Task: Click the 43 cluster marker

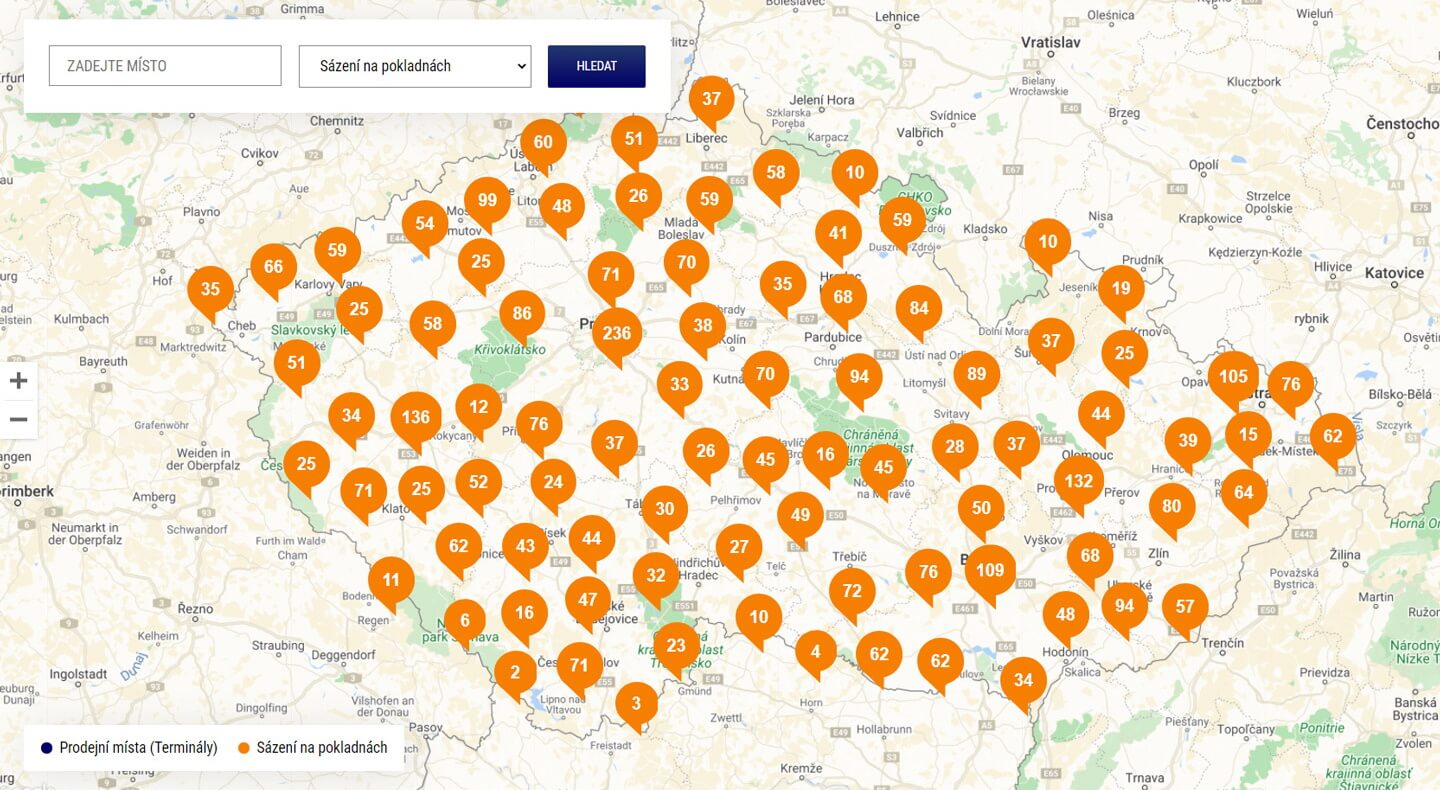Action: [x=525, y=546]
